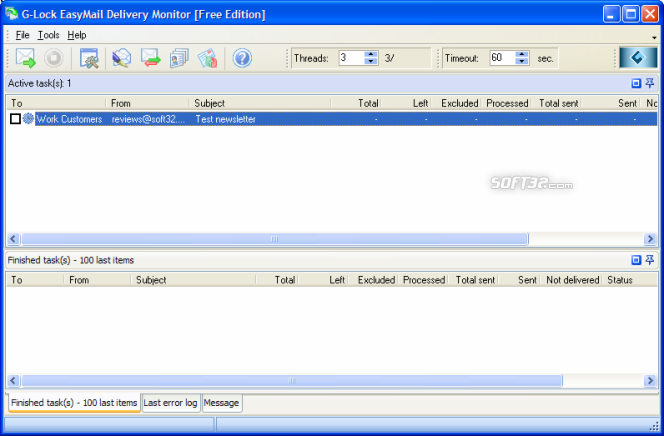Click the Timeout seconds input field

coord(503,58)
